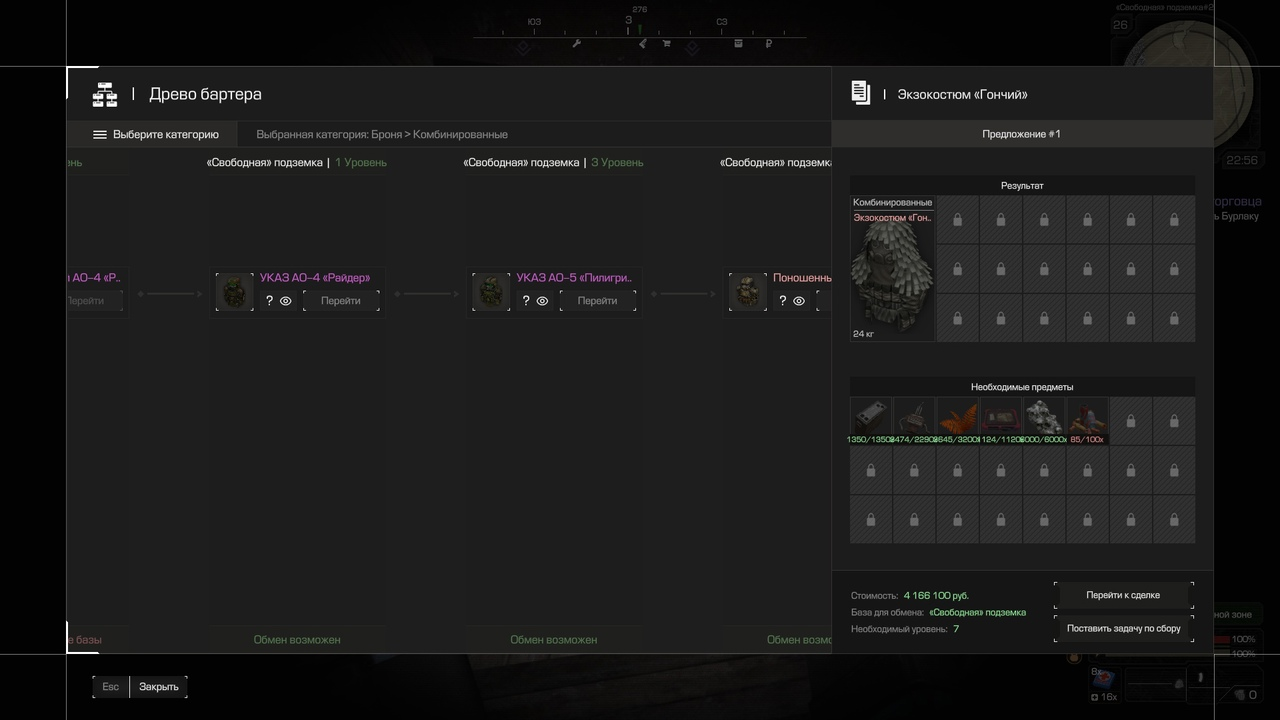
Task: Click the battery item showing 1350/1350
Action: [871, 421]
